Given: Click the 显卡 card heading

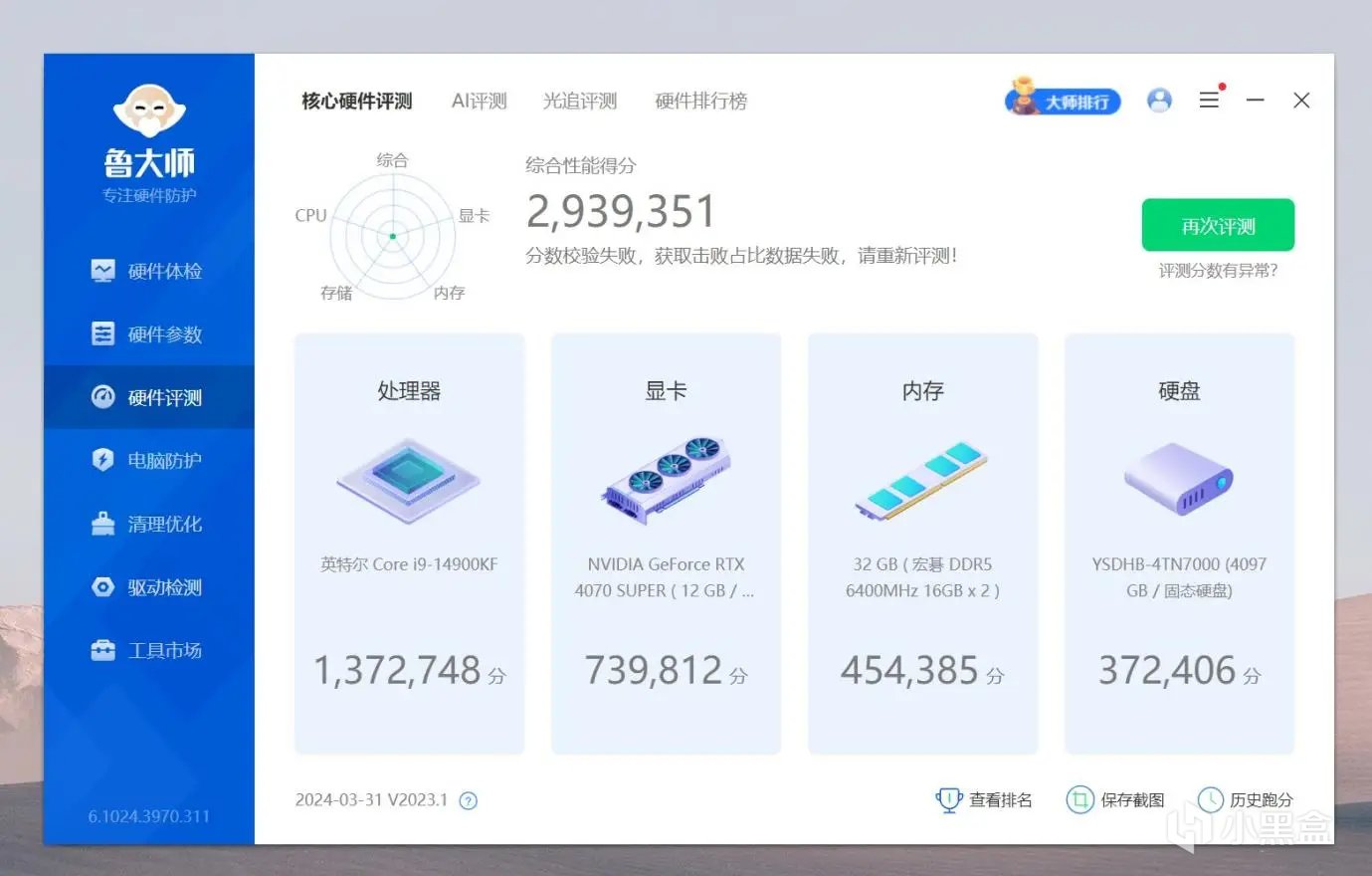Looking at the screenshot, I should click(x=666, y=391).
